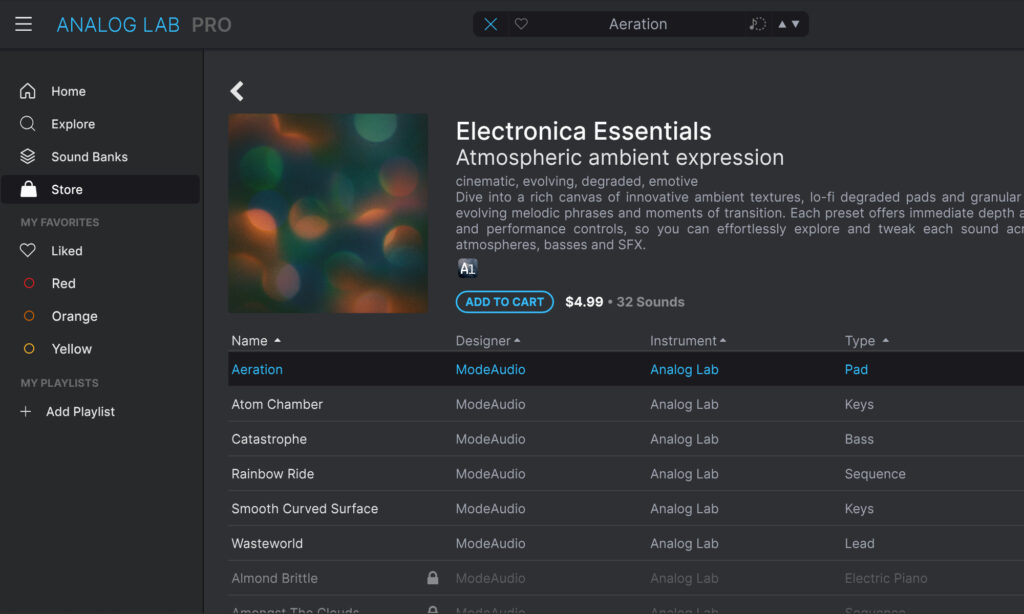This screenshot has height=614, width=1024.
Task: Click ModeAudio designer in Aeration row
Action: tap(490, 370)
